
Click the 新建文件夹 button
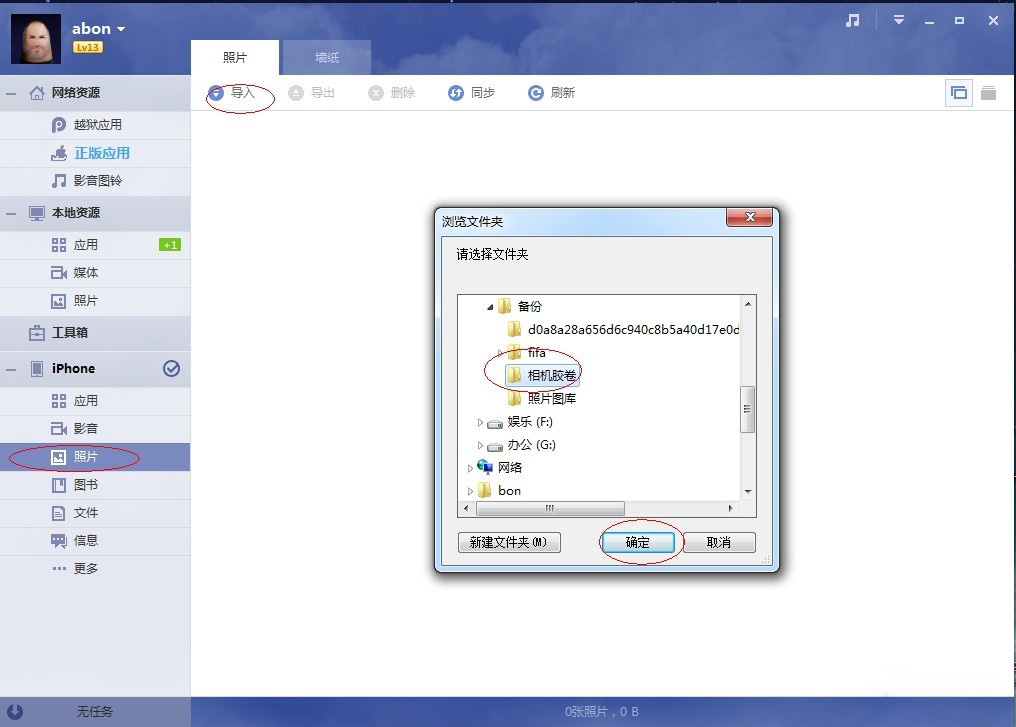(x=509, y=542)
